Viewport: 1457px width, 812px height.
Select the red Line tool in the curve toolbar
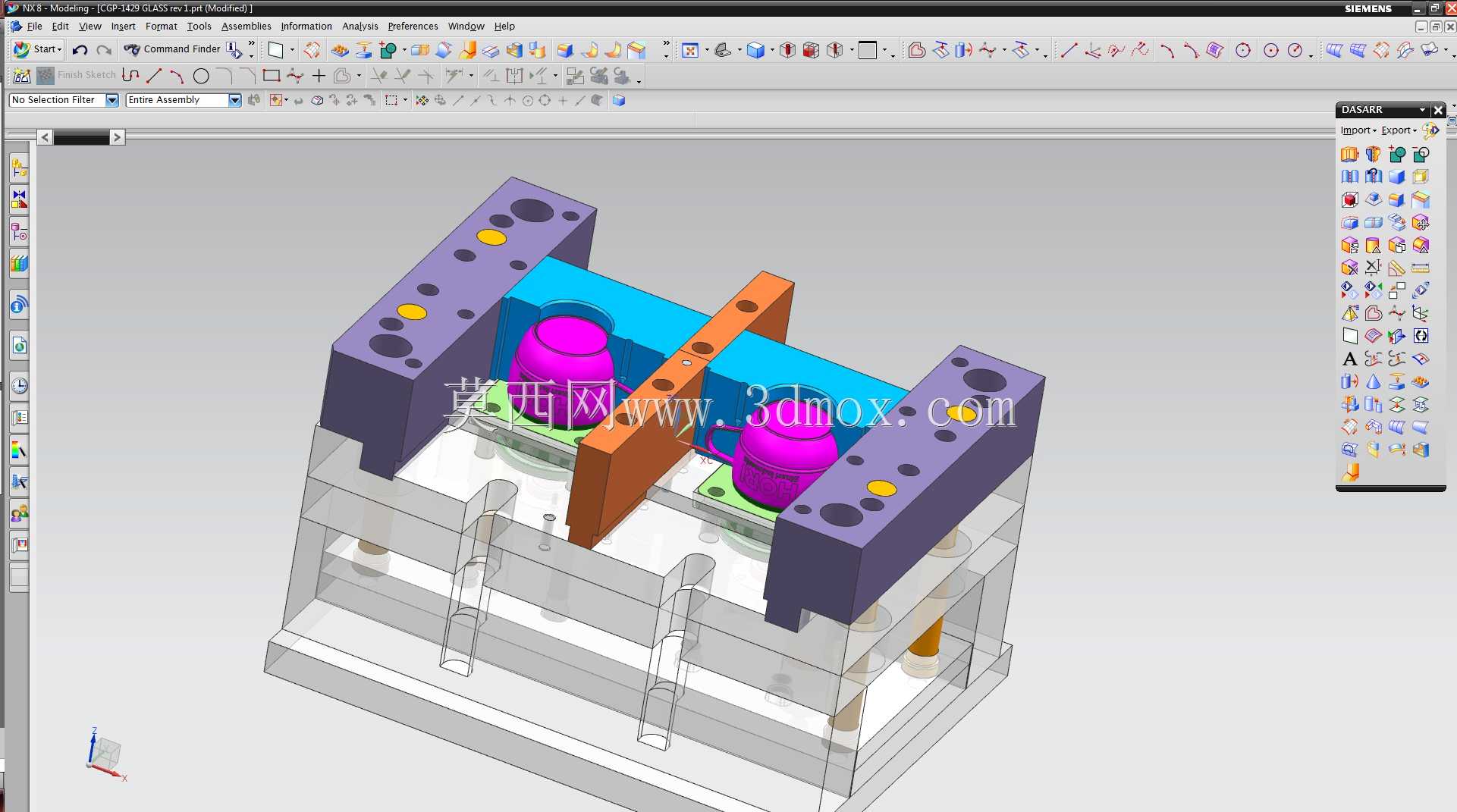(1069, 51)
